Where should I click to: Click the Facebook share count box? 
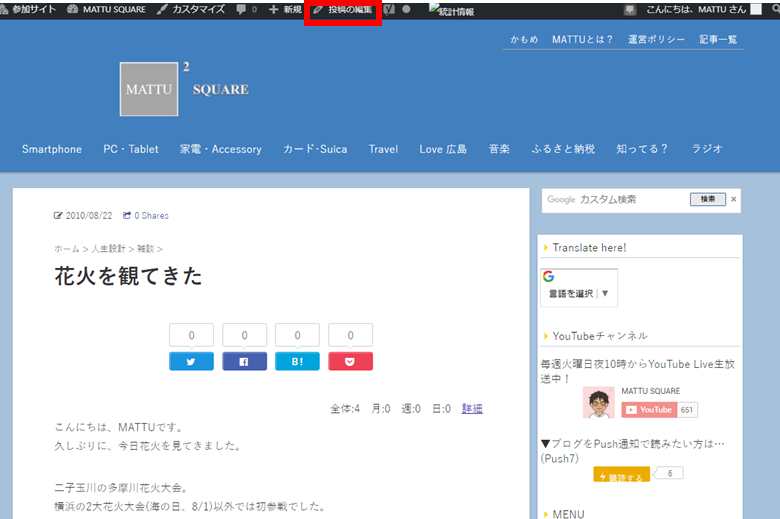(x=244, y=335)
